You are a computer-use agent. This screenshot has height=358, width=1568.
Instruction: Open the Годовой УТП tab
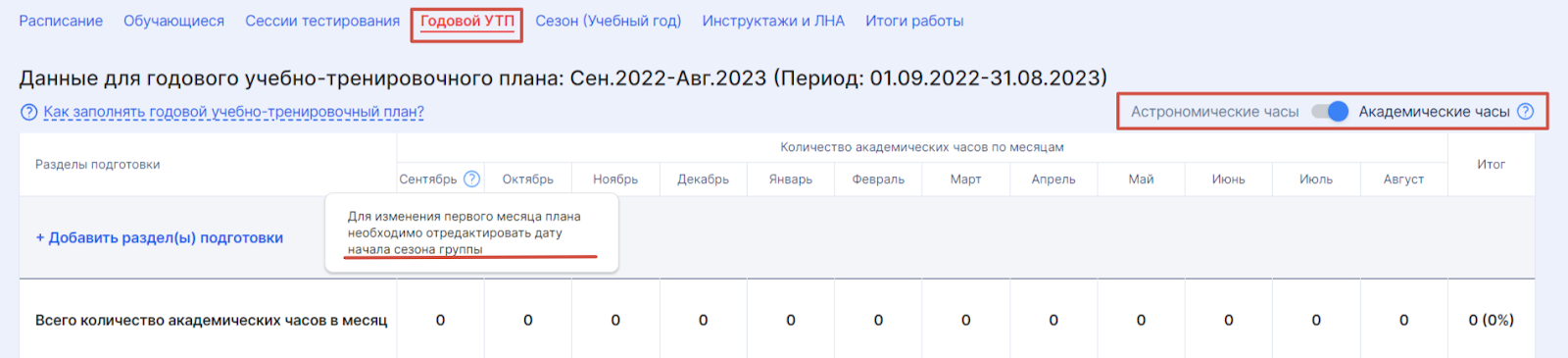(467, 21)
